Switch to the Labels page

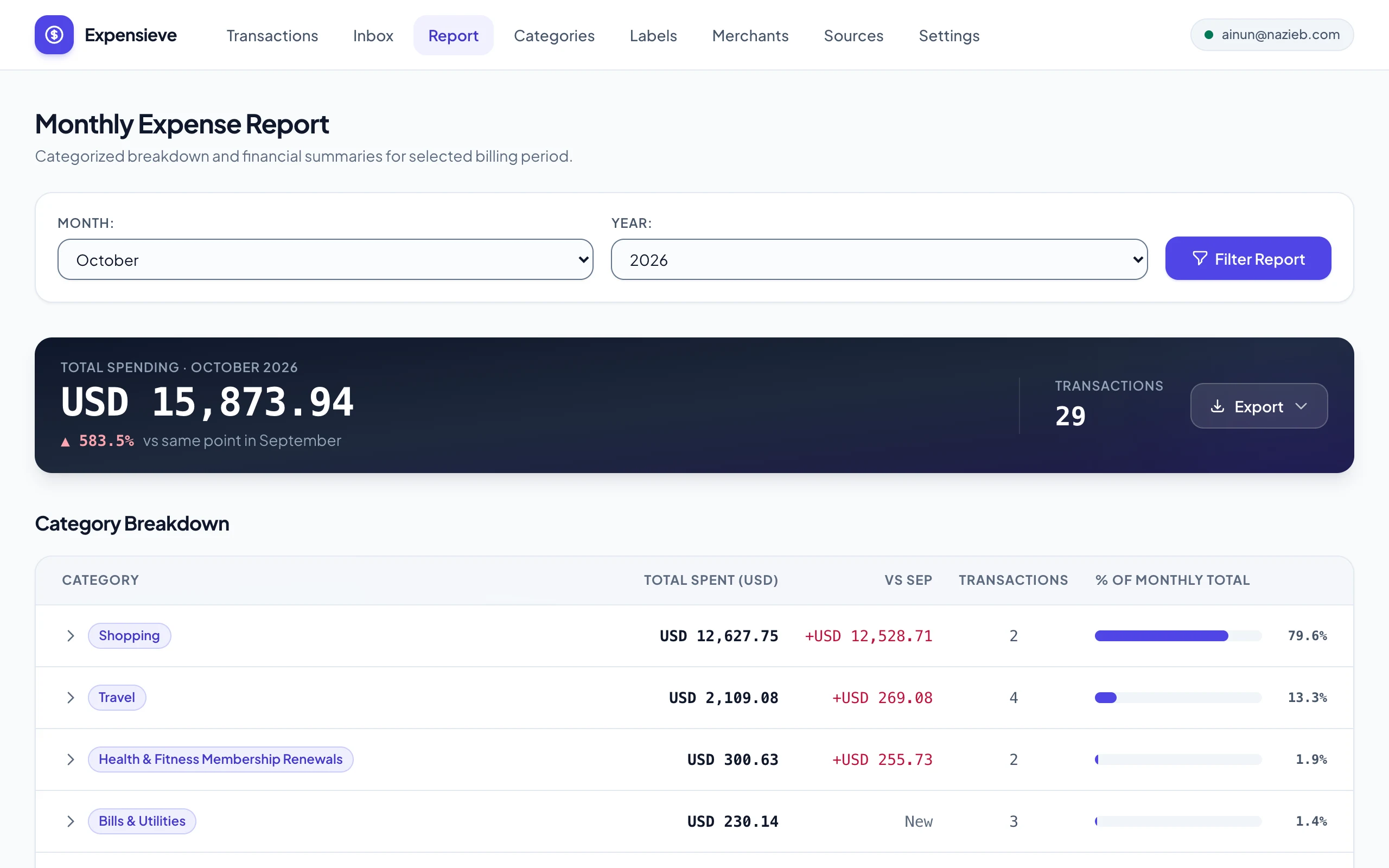tap(653, 36)
